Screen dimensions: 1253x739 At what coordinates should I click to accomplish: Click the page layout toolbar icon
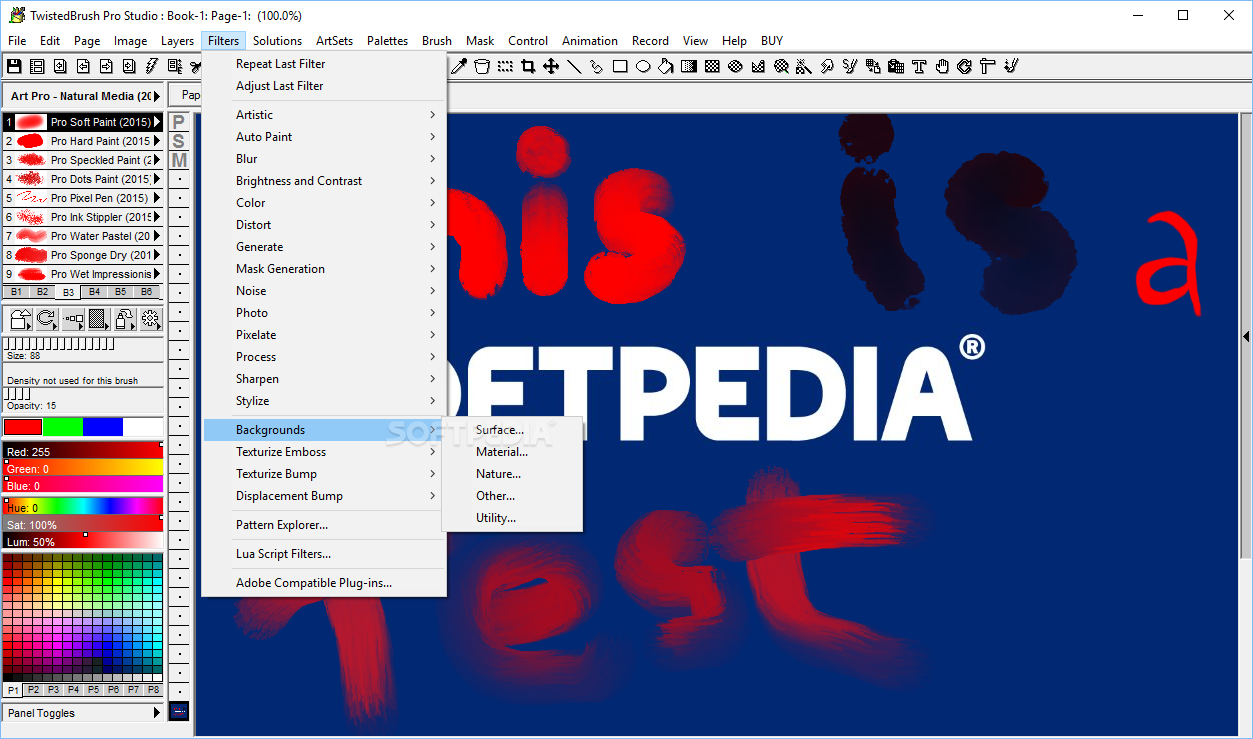pos(37,66)
